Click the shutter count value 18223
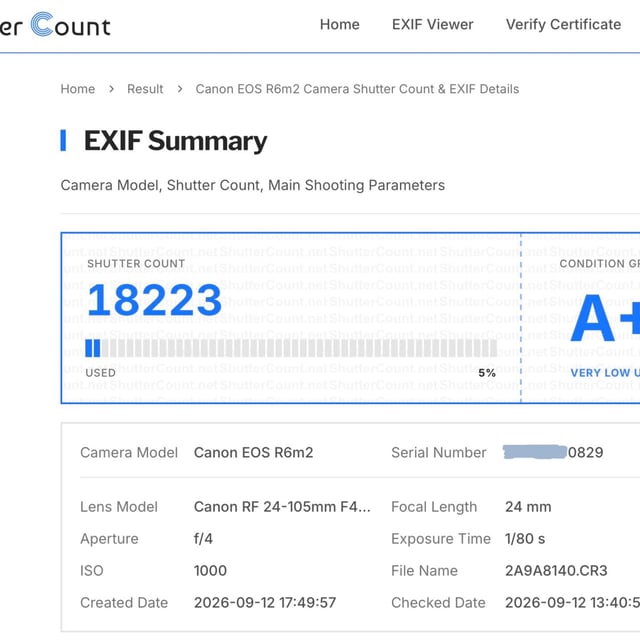 coord(154,300)
